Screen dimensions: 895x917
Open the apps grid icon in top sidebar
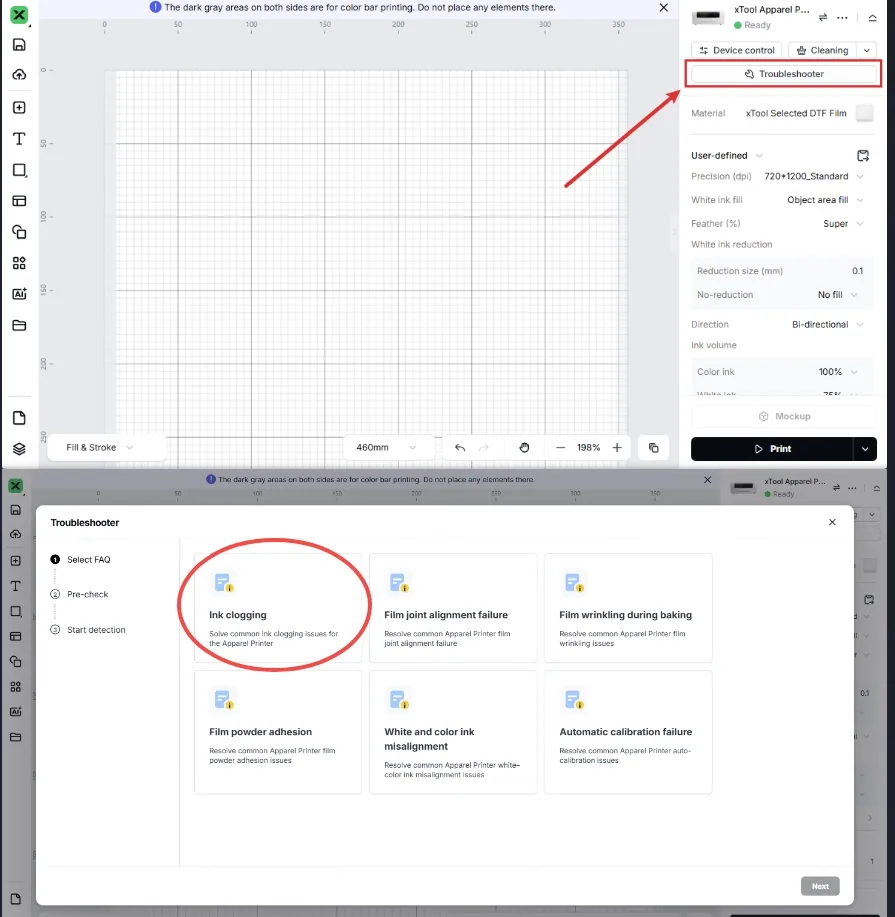pos(19,263)
